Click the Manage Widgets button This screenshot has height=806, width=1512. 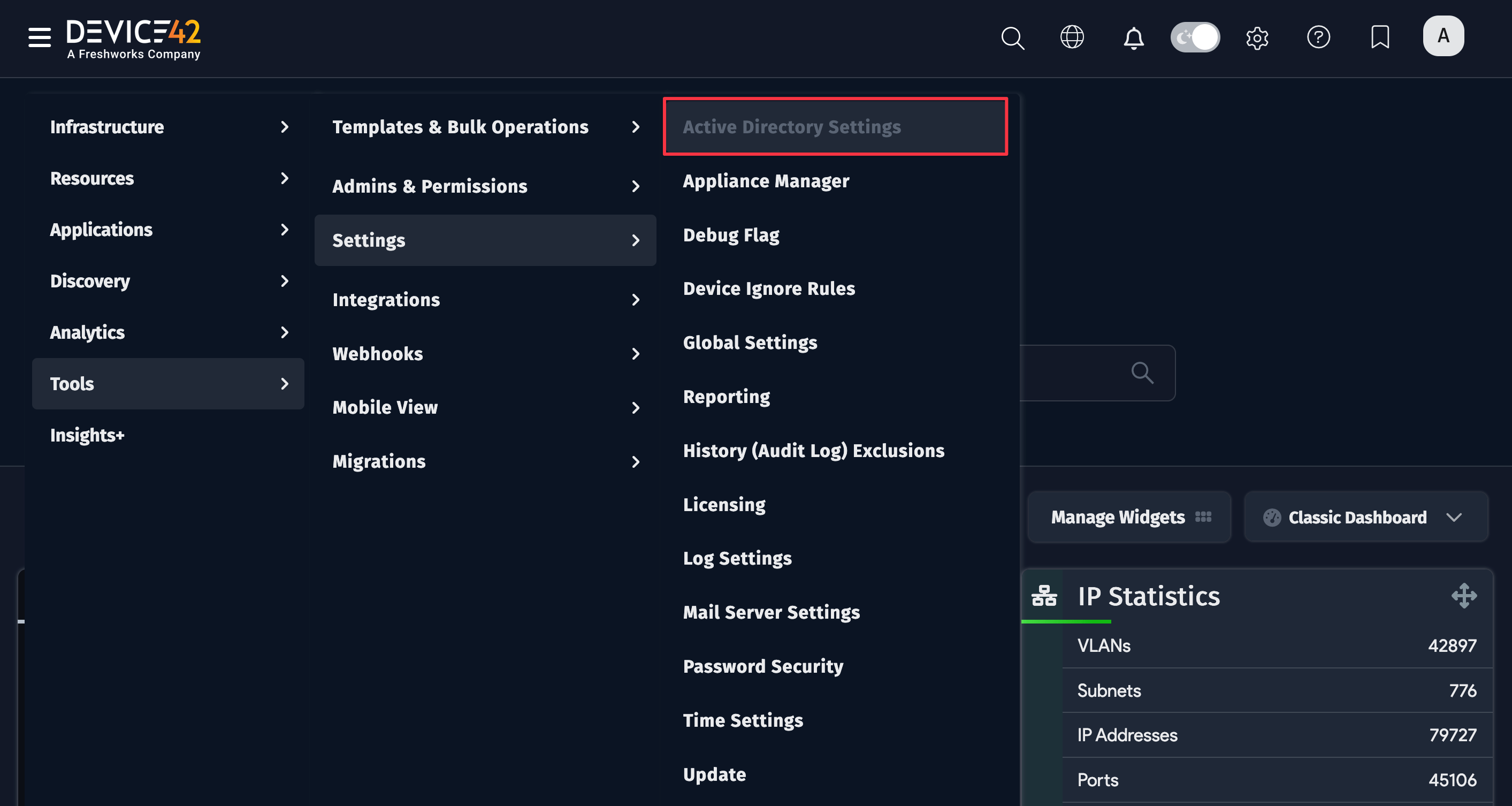1128,517
